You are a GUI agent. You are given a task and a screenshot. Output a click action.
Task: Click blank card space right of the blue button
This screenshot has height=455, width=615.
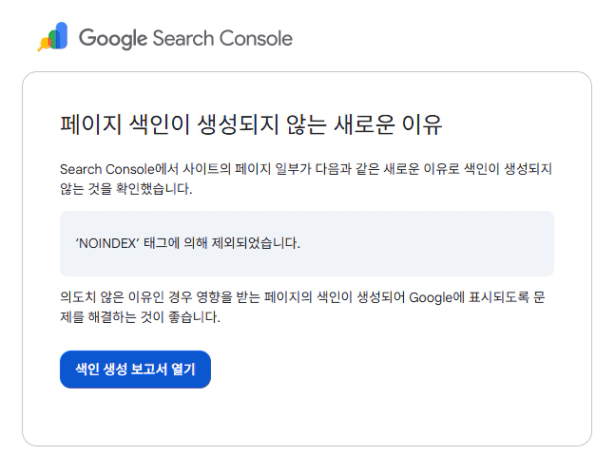(400, 369)
